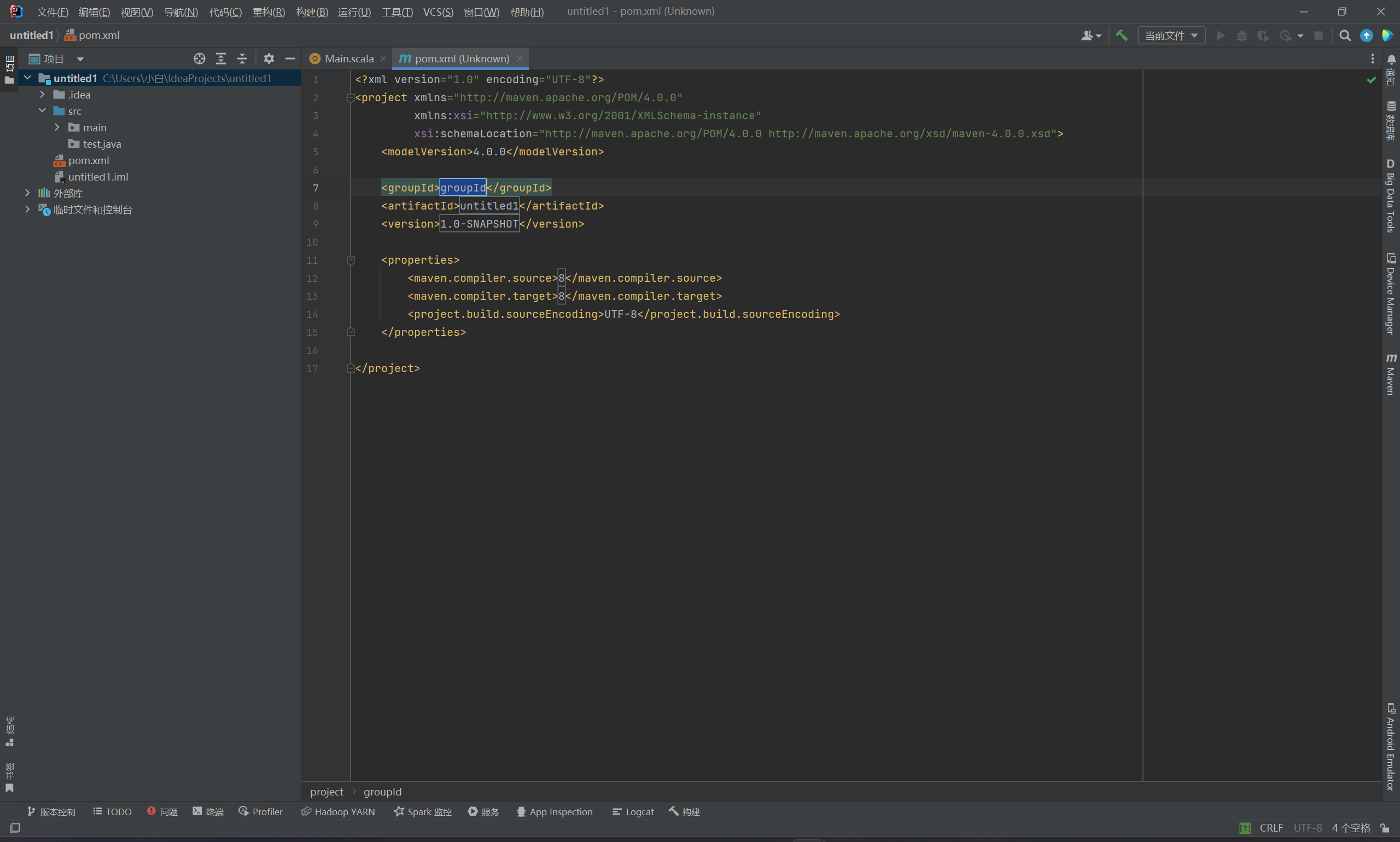The width and height of the screenshot is (1400, 842).
Task: Click the search everywhere magnifier icon
Action: tap(1344, 36)
